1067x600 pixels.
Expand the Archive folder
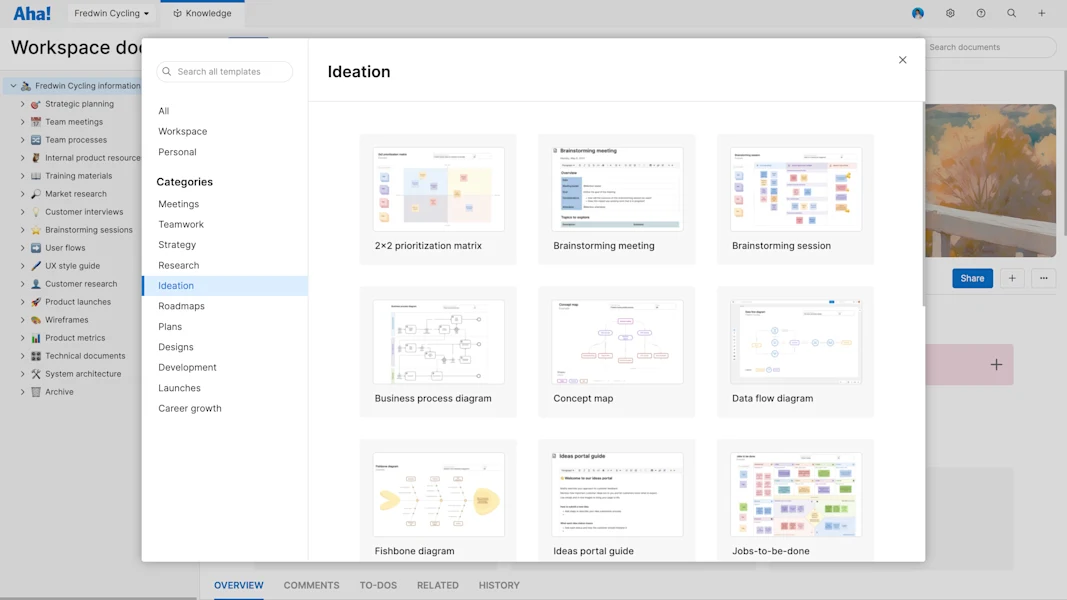[x=22, y=392]
